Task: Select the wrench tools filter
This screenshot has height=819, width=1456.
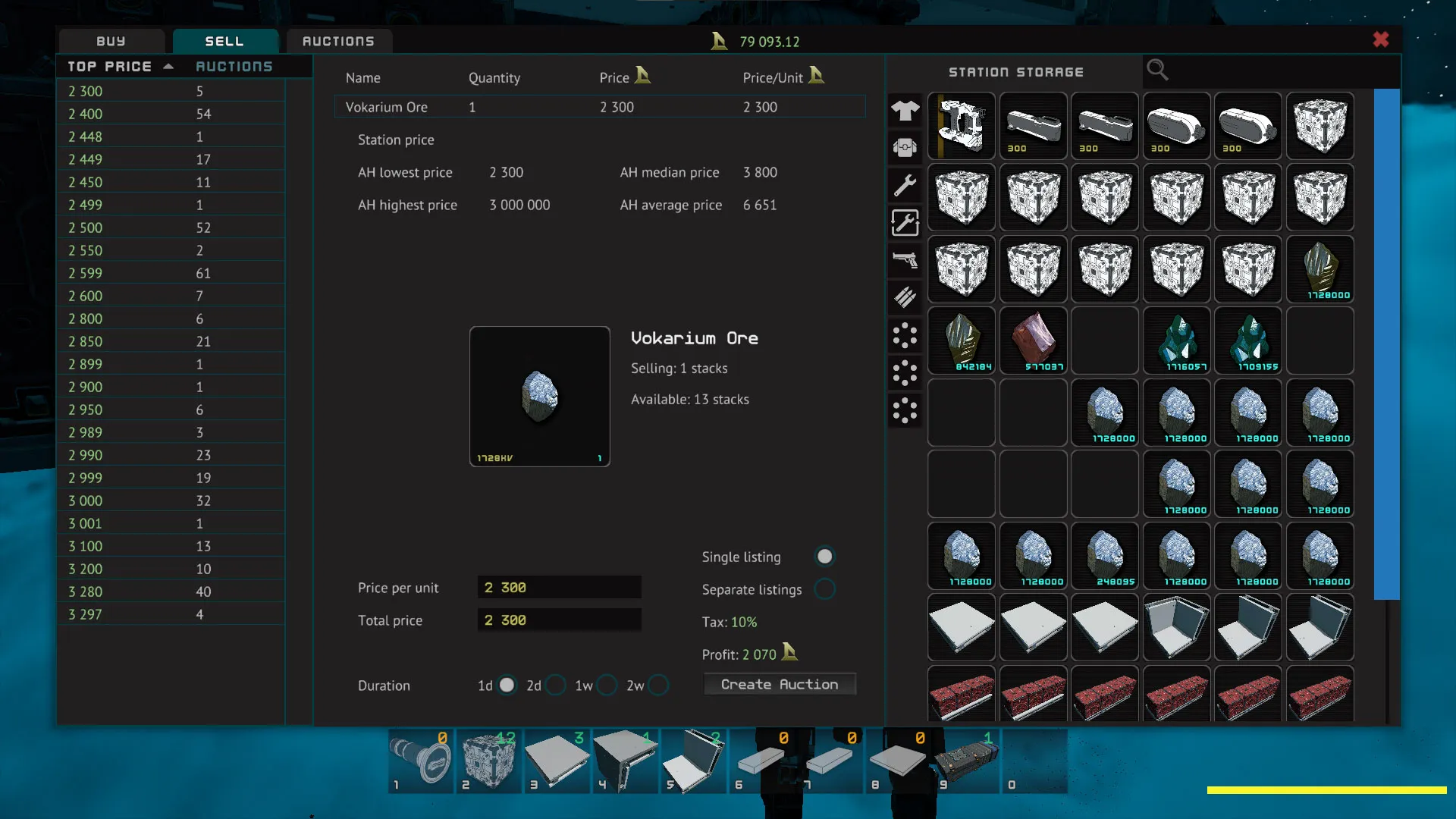Action: (905, 184)
